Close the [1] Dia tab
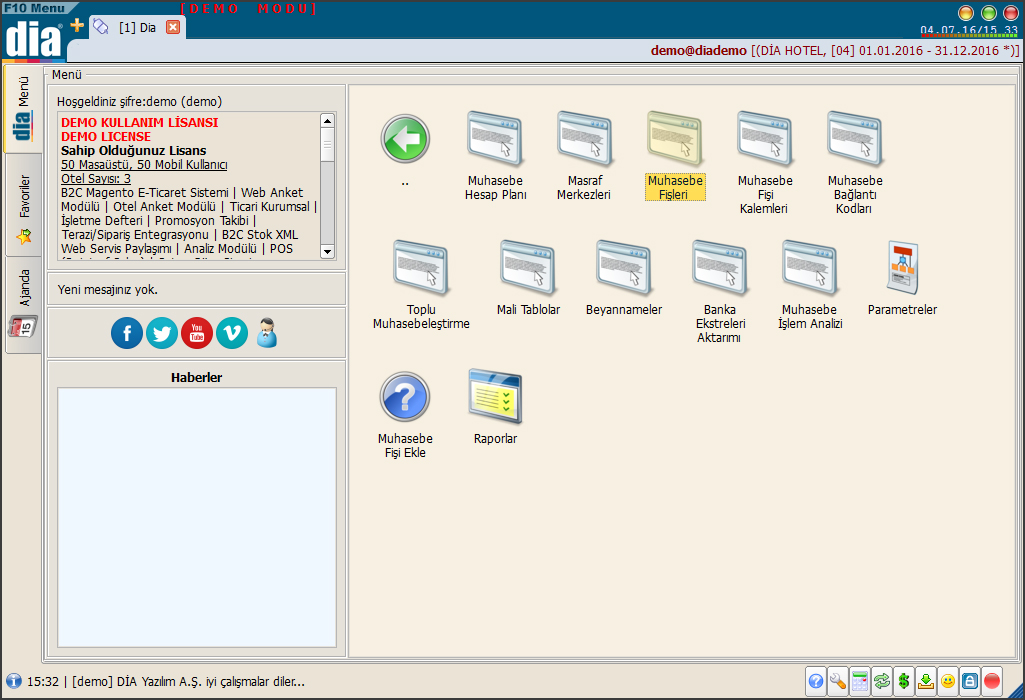Image resolution: width=1025 pixels, height=700 pixels. pos(173,27)
